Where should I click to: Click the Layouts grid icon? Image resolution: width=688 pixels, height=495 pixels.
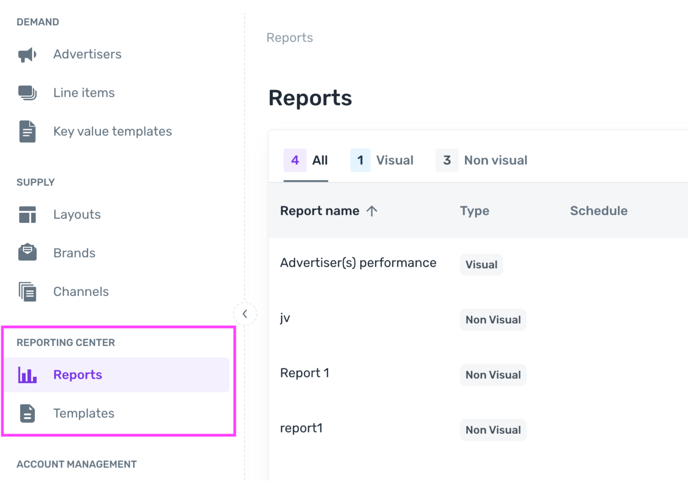[27, 215]
